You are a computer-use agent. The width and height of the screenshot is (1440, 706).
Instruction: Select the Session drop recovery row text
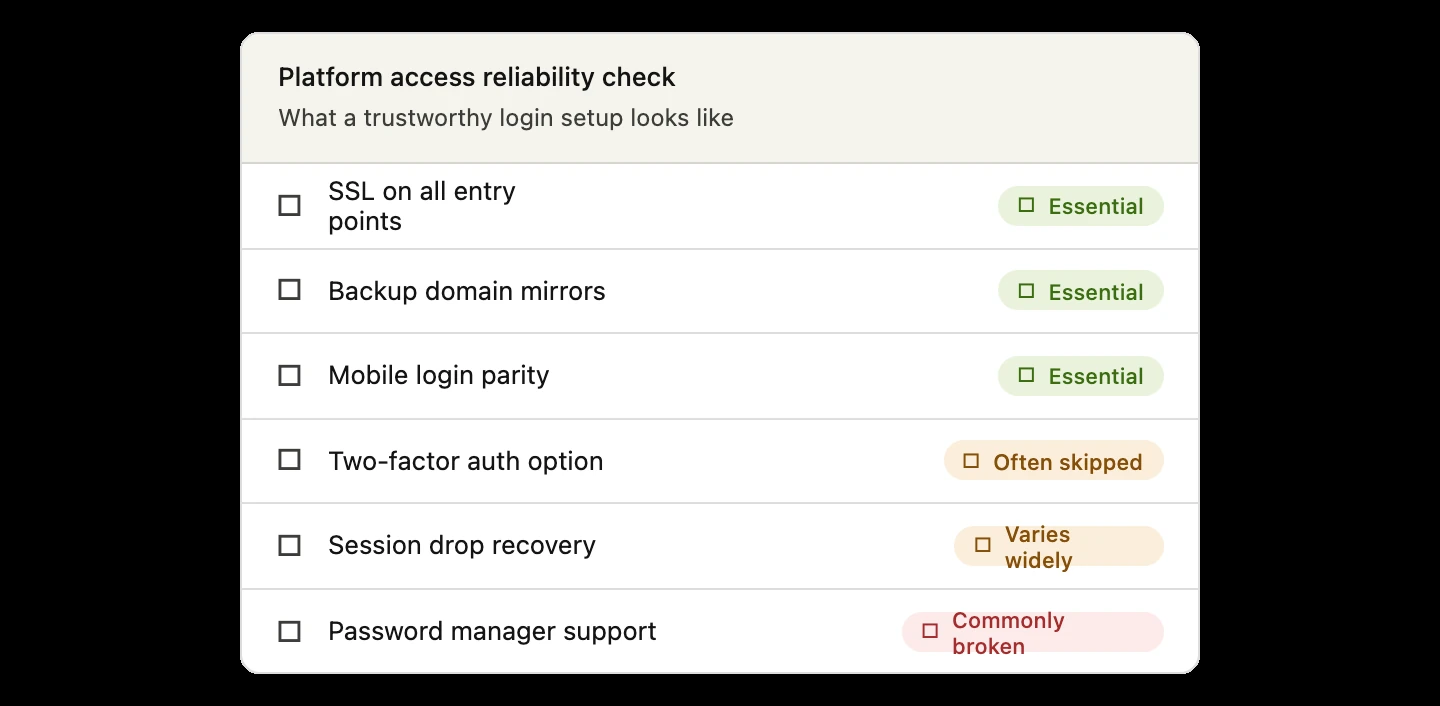click(x=462, y=546)
